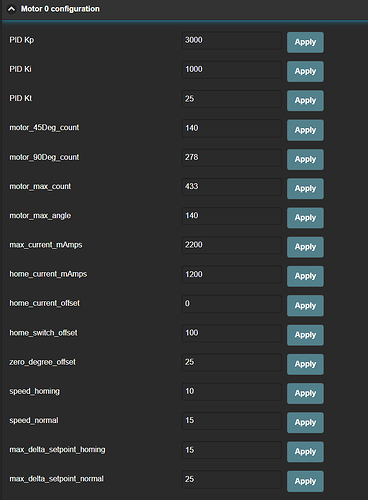Apply the zero_degree_offset setting
Image resolution: width=368 pixels, height=500 pixels.
pyautogui.click(x=305, y=364)
